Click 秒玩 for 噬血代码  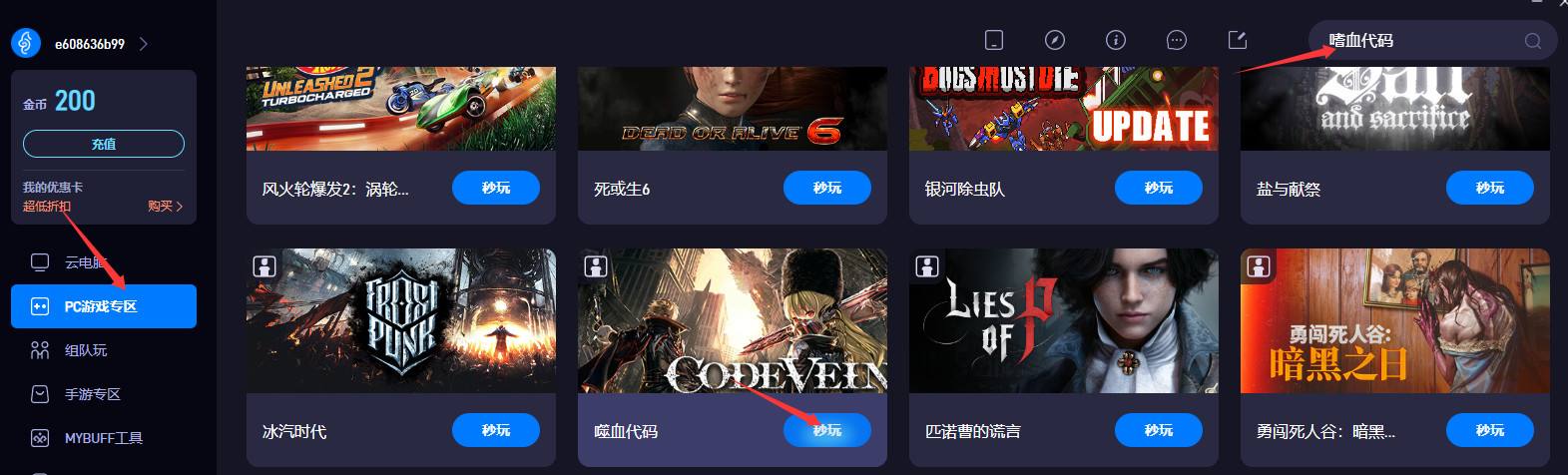827,430
